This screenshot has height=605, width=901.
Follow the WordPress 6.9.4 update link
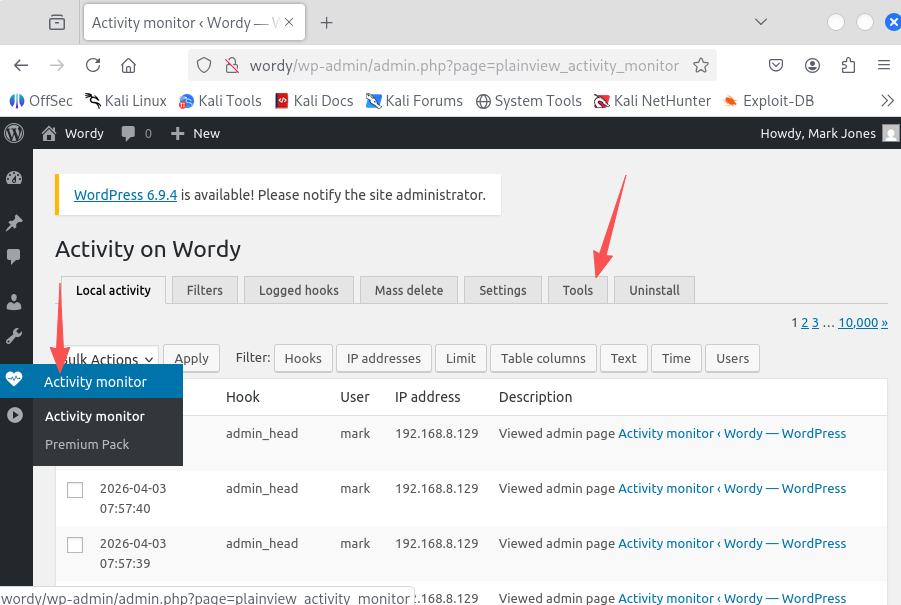(125, 195)
